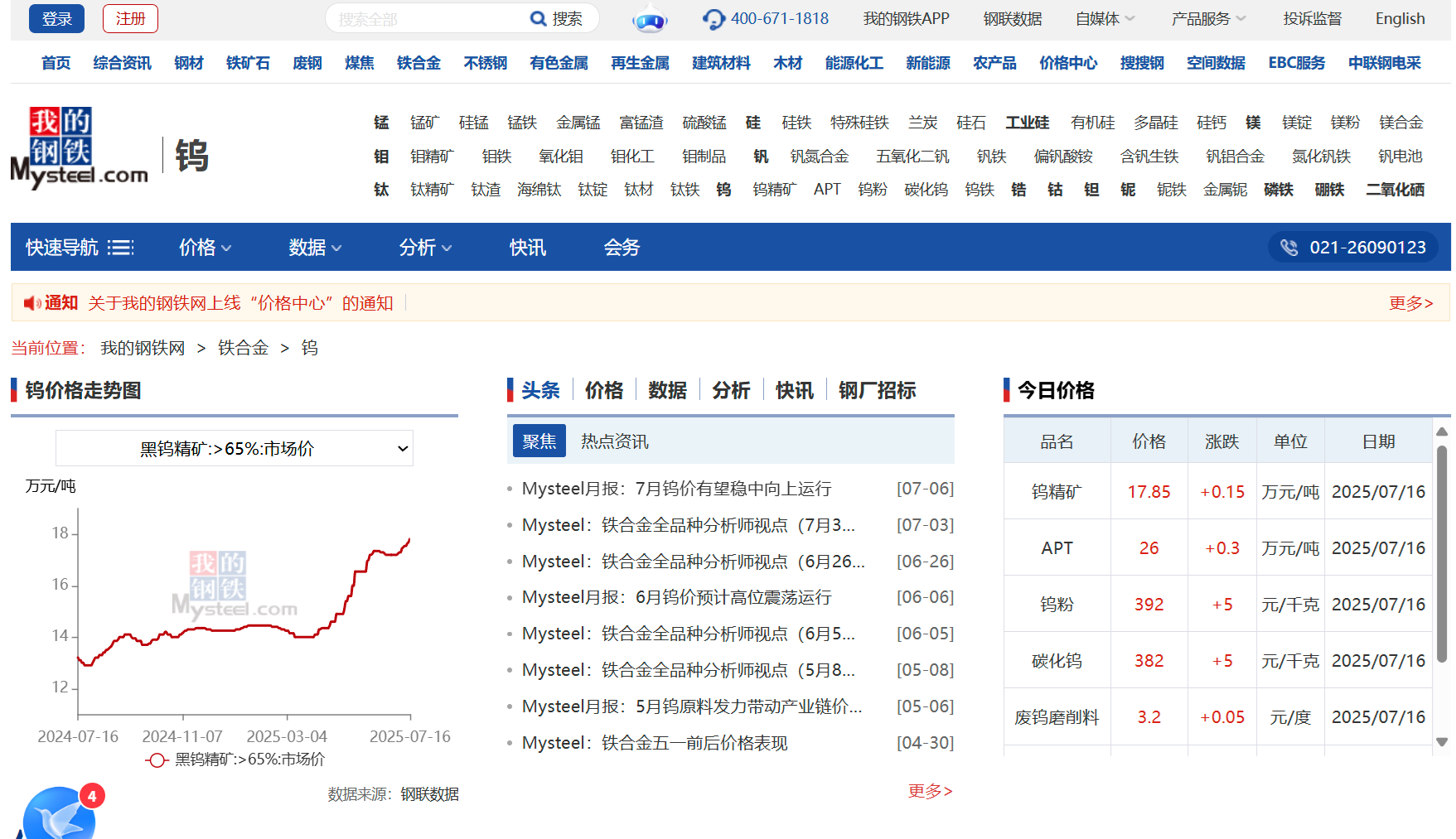
Task: Open 铁合金 in top category menu
Action: tap(418, 63)
